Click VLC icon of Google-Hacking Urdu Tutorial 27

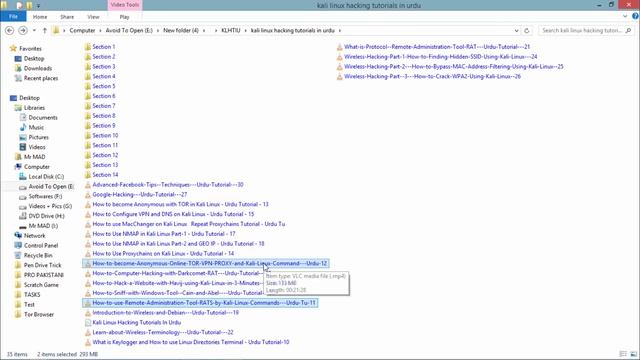(x=88, y=195)
